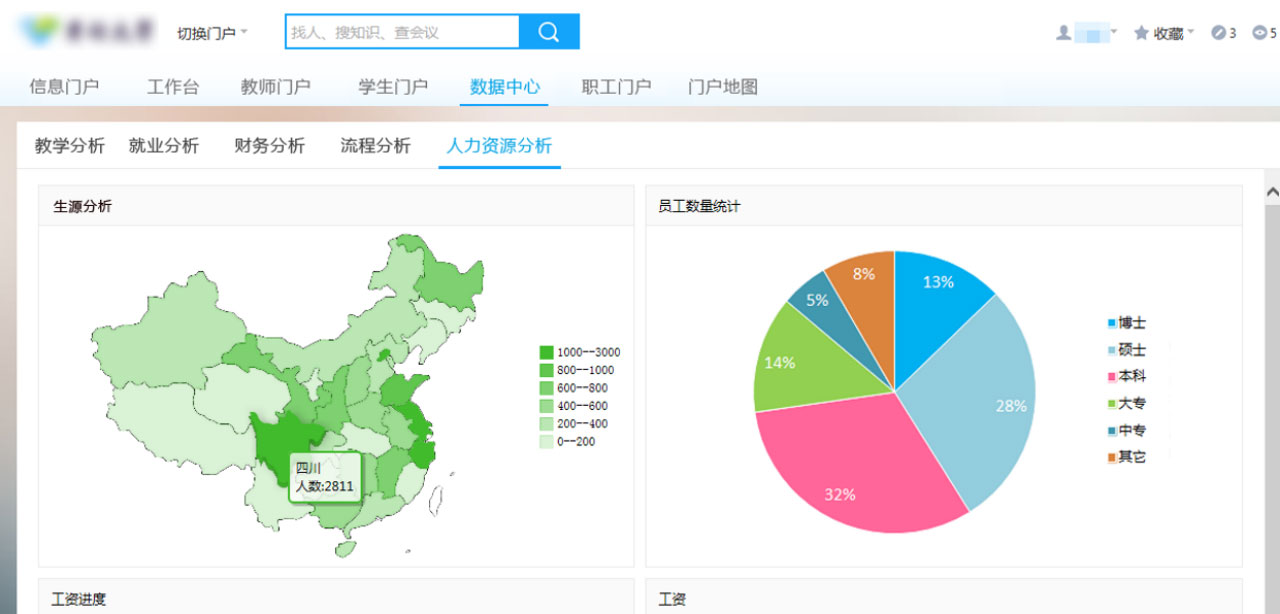Open the eye views counter icon
The width and height of the screenshot is (1280, 614).
click(1258, 33)
